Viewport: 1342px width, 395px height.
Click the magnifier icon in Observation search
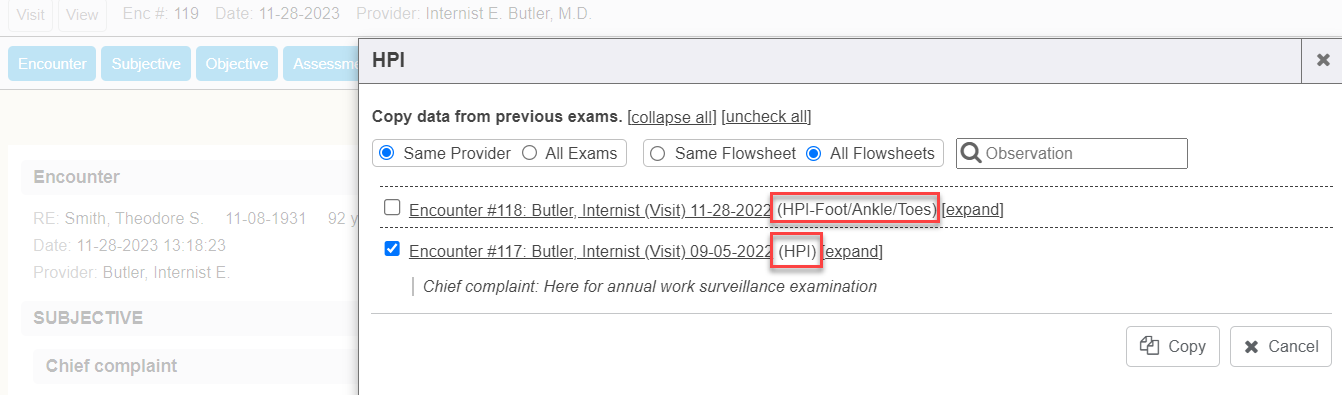970,153
